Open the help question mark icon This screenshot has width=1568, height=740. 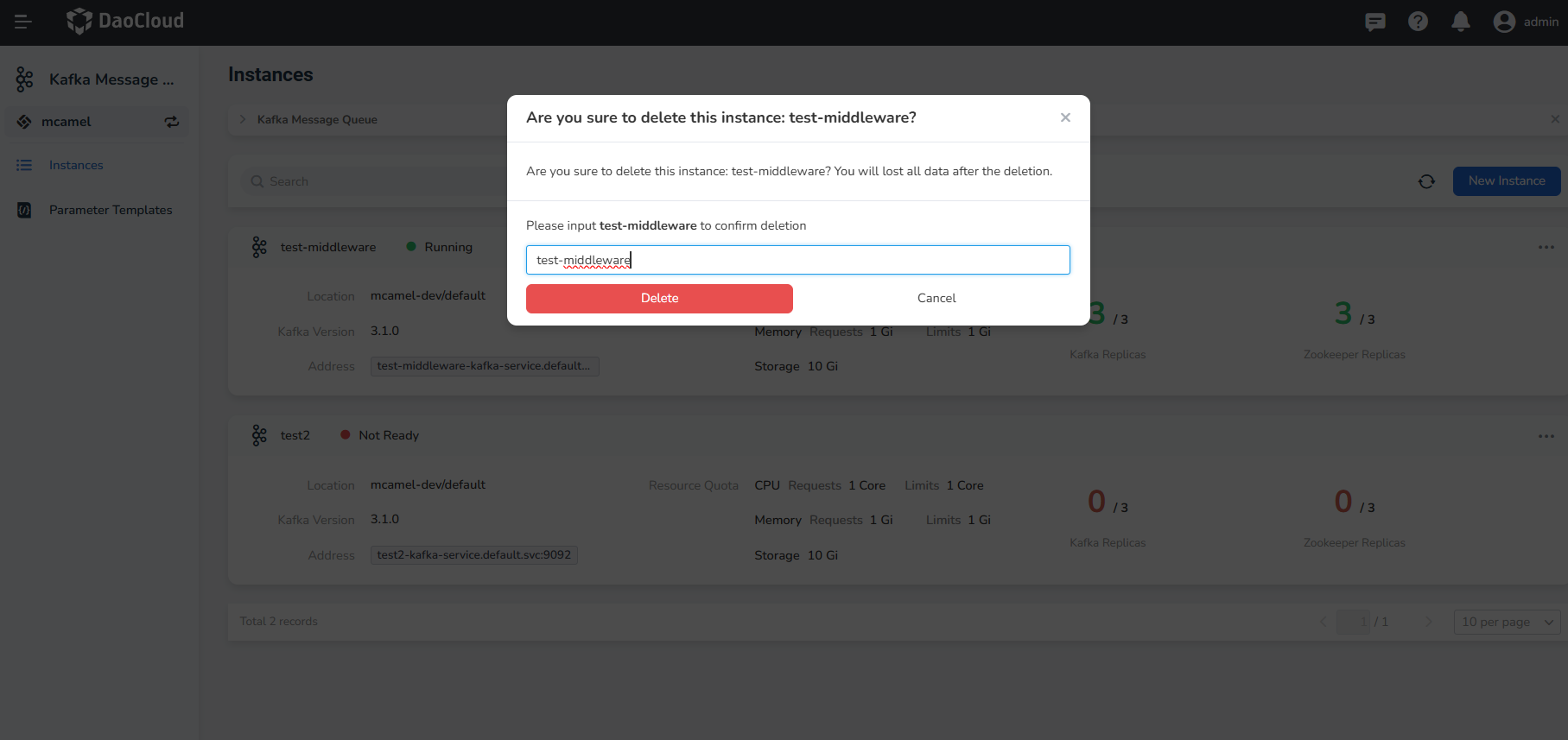coord(1418,22)
